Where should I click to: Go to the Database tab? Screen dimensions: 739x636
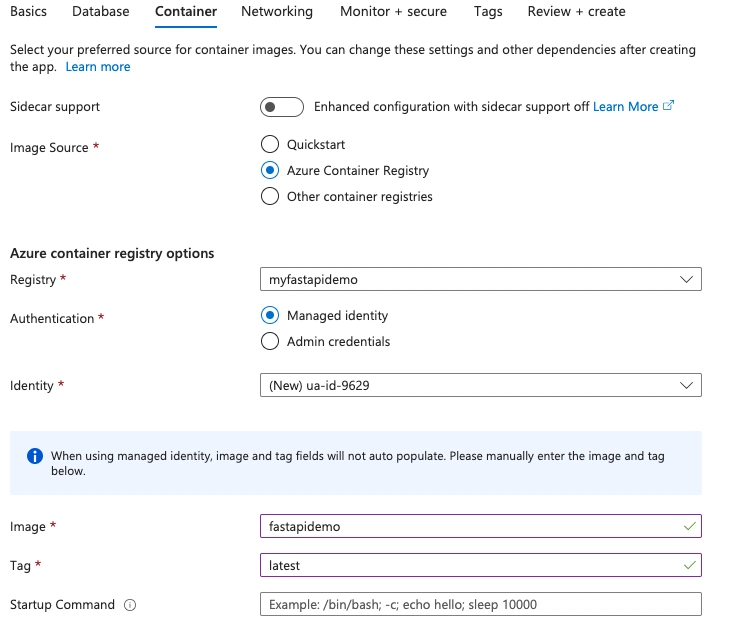100,11
